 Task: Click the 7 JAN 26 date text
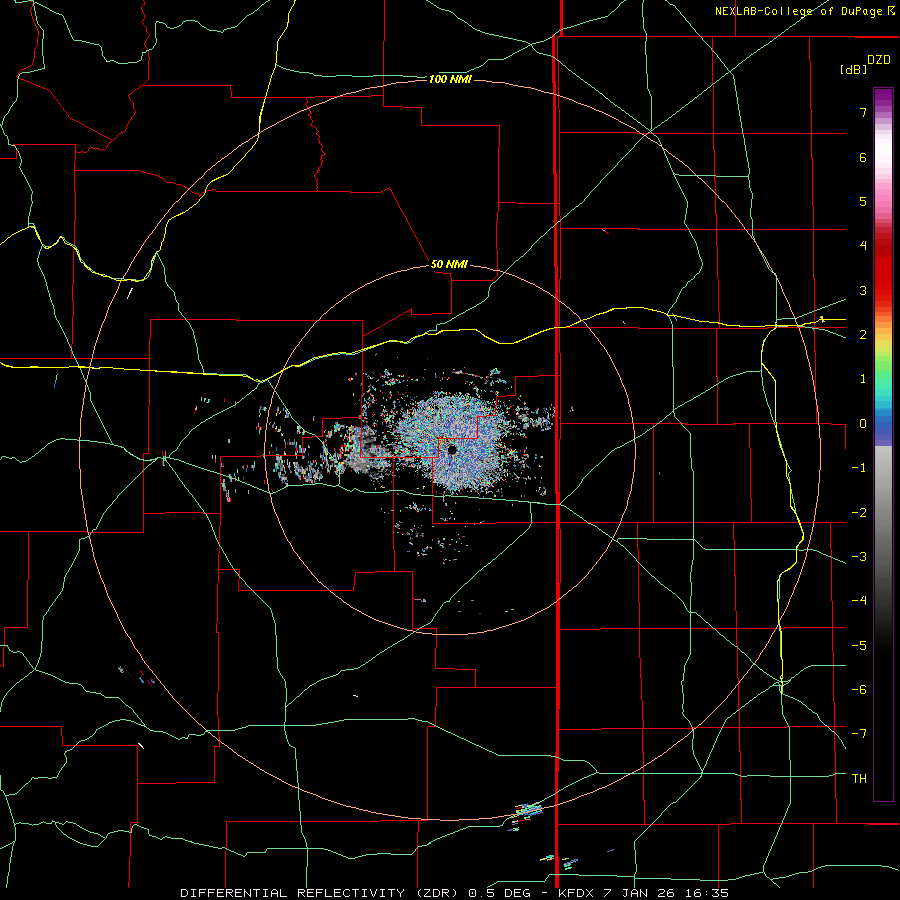click(638, 893)
